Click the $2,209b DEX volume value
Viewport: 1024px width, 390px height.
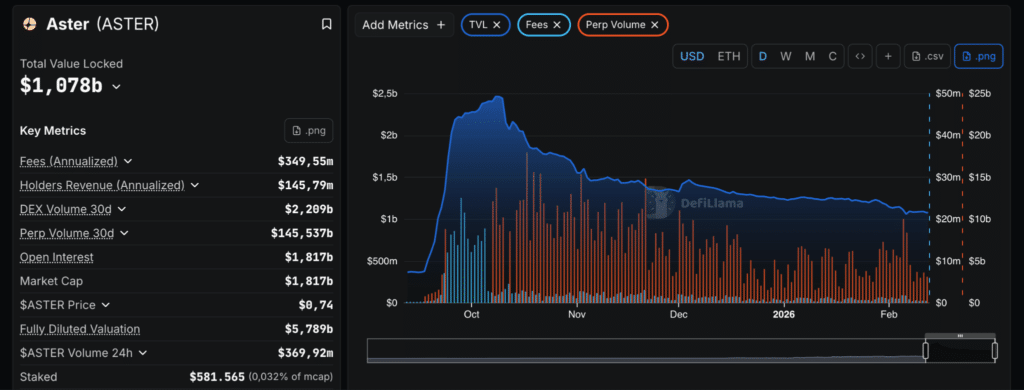[x=309, y=209]
